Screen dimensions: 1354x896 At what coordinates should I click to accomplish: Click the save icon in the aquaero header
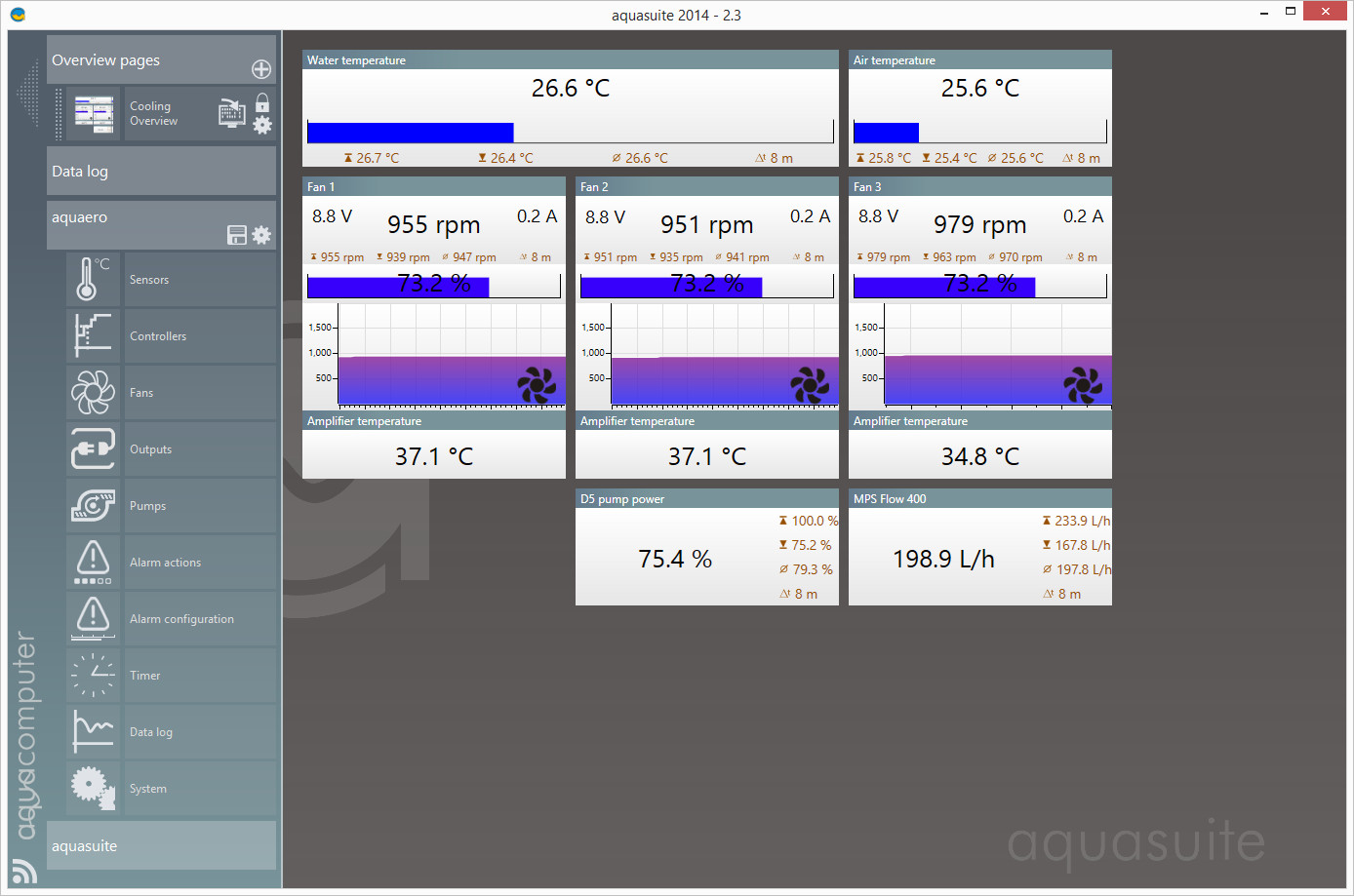[x=237, y=235]
